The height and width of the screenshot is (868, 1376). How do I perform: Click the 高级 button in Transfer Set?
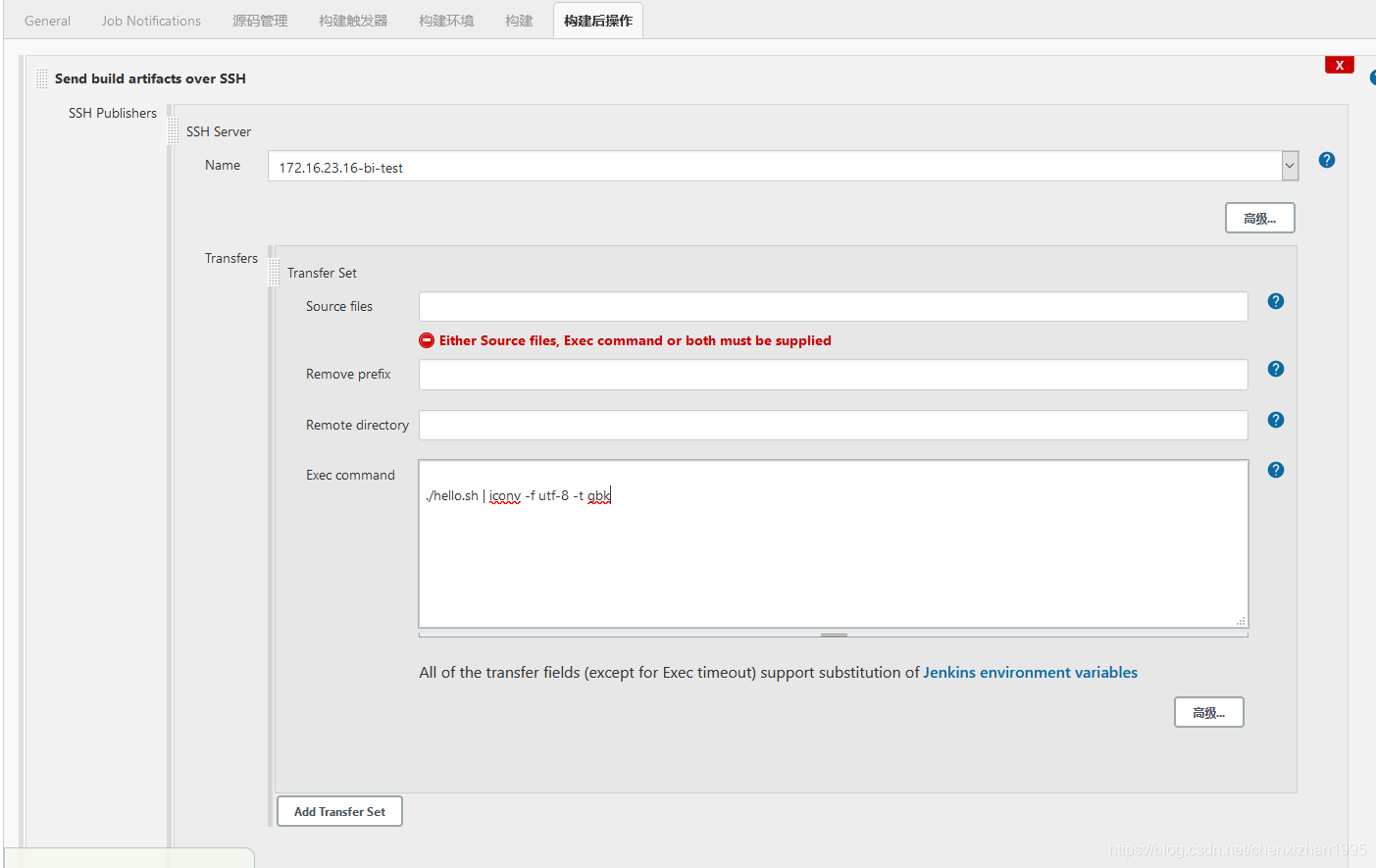pos(1208,712)
